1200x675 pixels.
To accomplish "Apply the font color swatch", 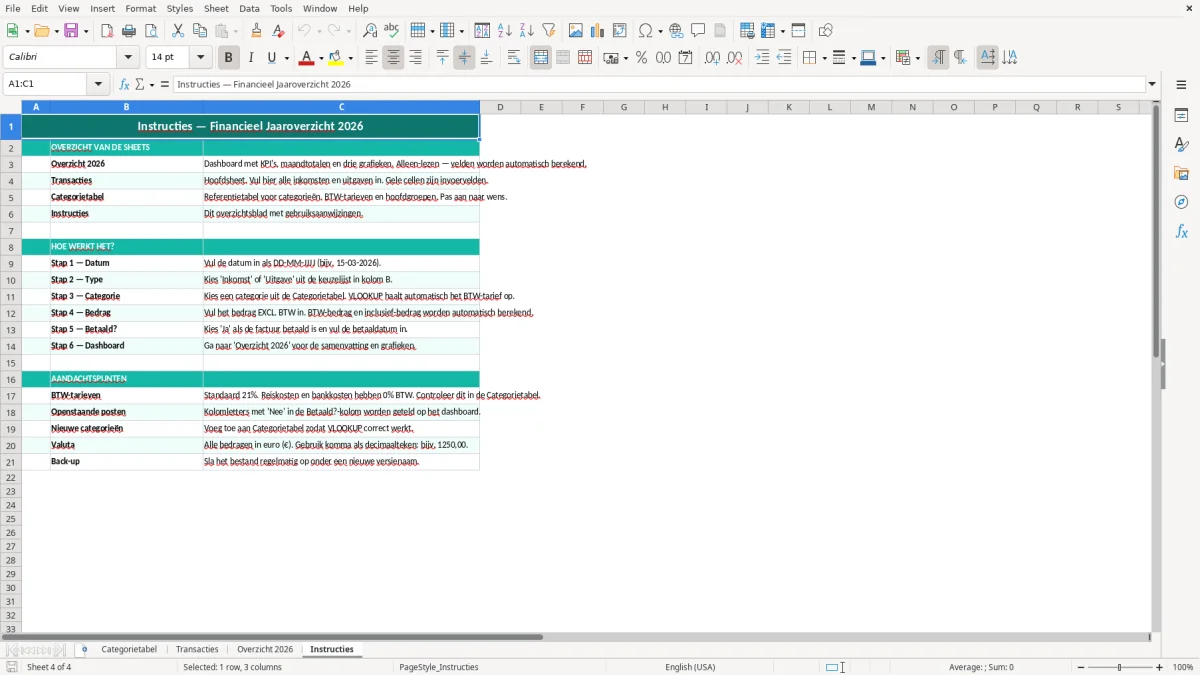I will [306, 58].
